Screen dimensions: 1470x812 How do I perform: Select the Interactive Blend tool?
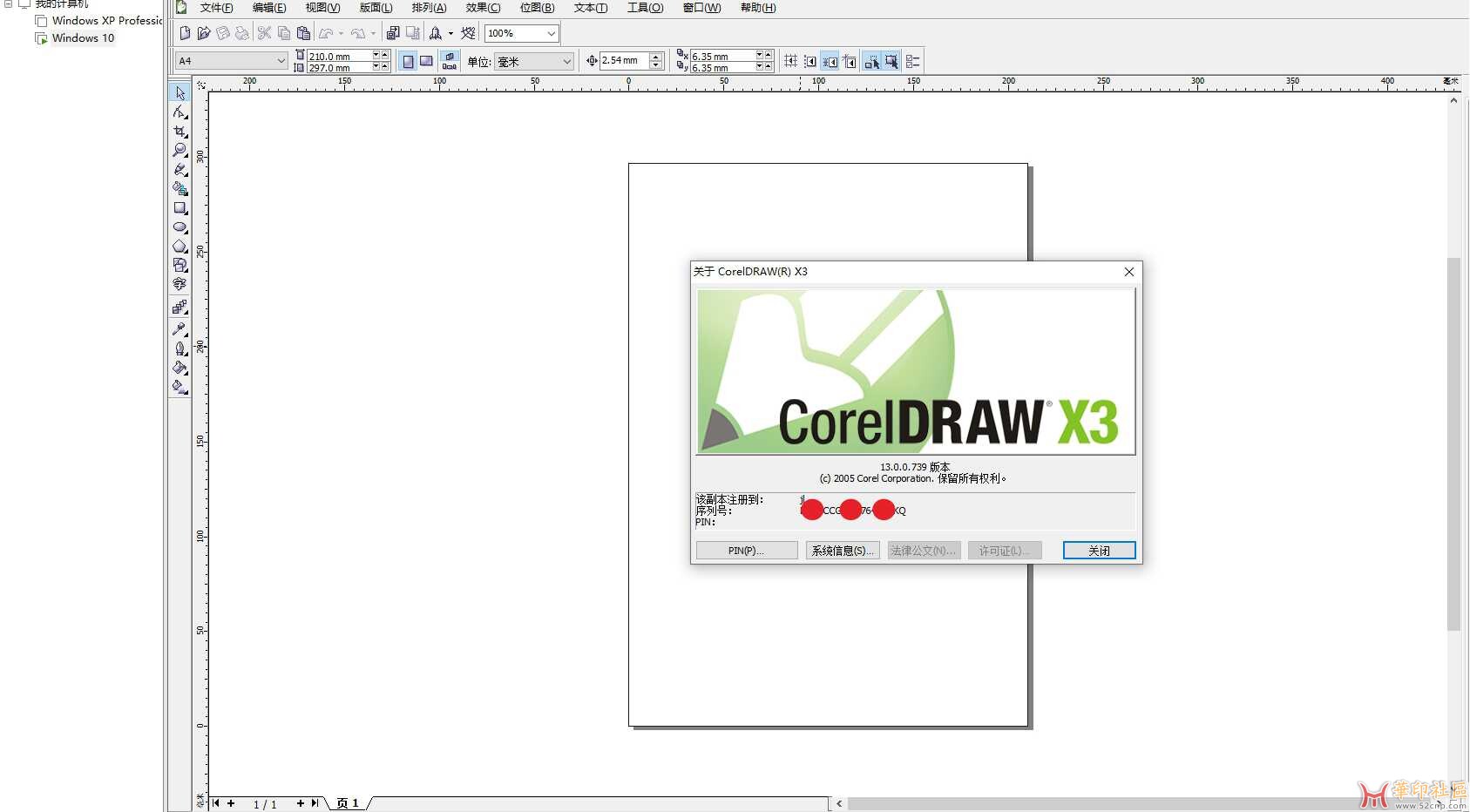point(180,307)
